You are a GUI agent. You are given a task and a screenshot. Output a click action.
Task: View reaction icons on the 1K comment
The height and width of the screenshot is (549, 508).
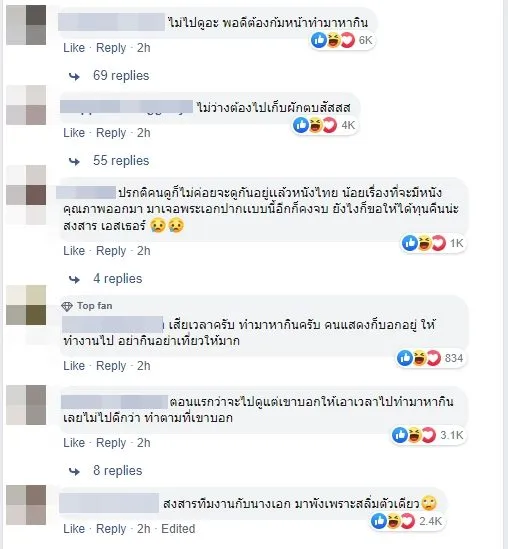(x=424, y=243)
